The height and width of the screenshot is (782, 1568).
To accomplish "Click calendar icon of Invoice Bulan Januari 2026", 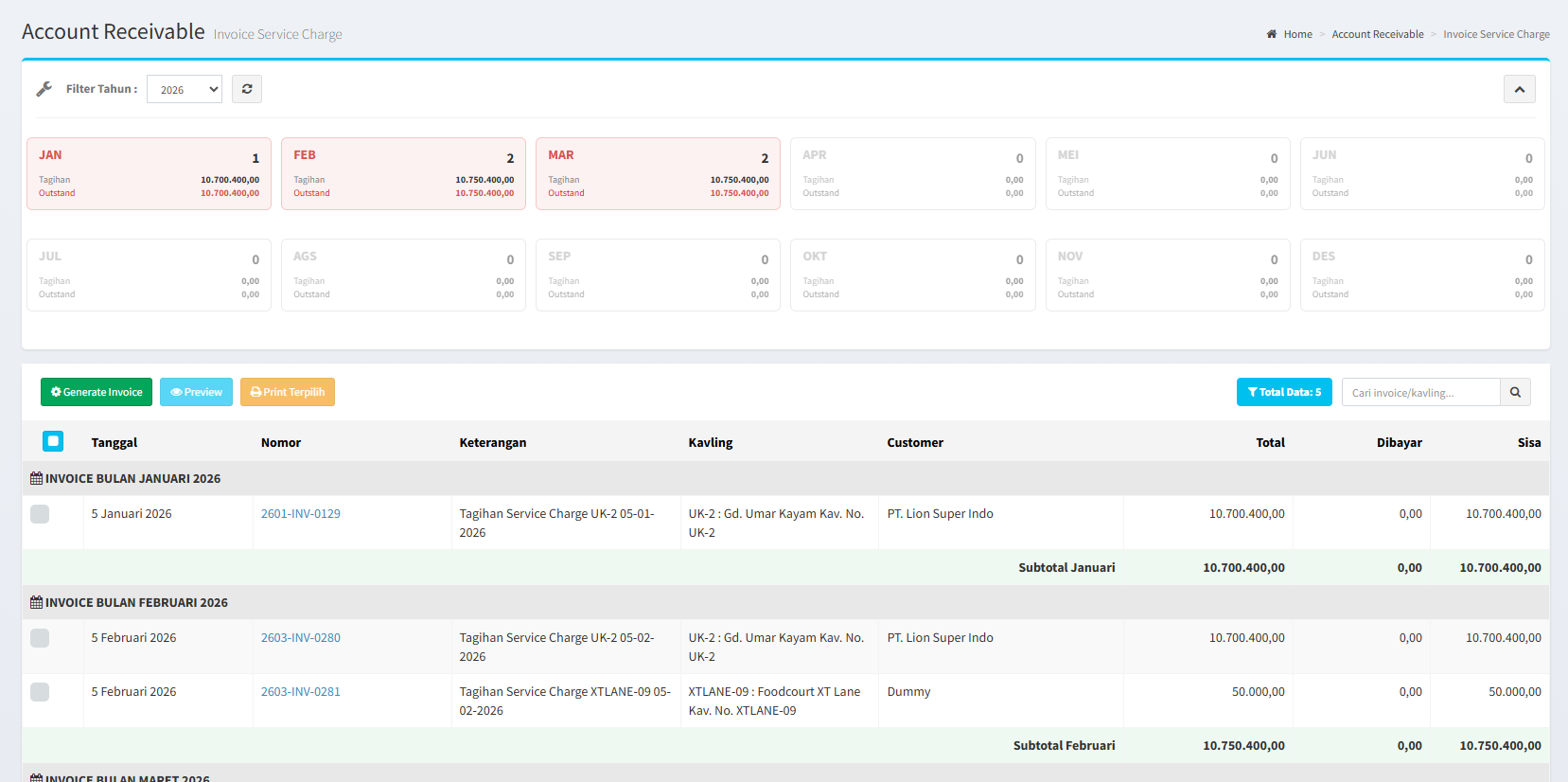I will click(x=36, y=479).
